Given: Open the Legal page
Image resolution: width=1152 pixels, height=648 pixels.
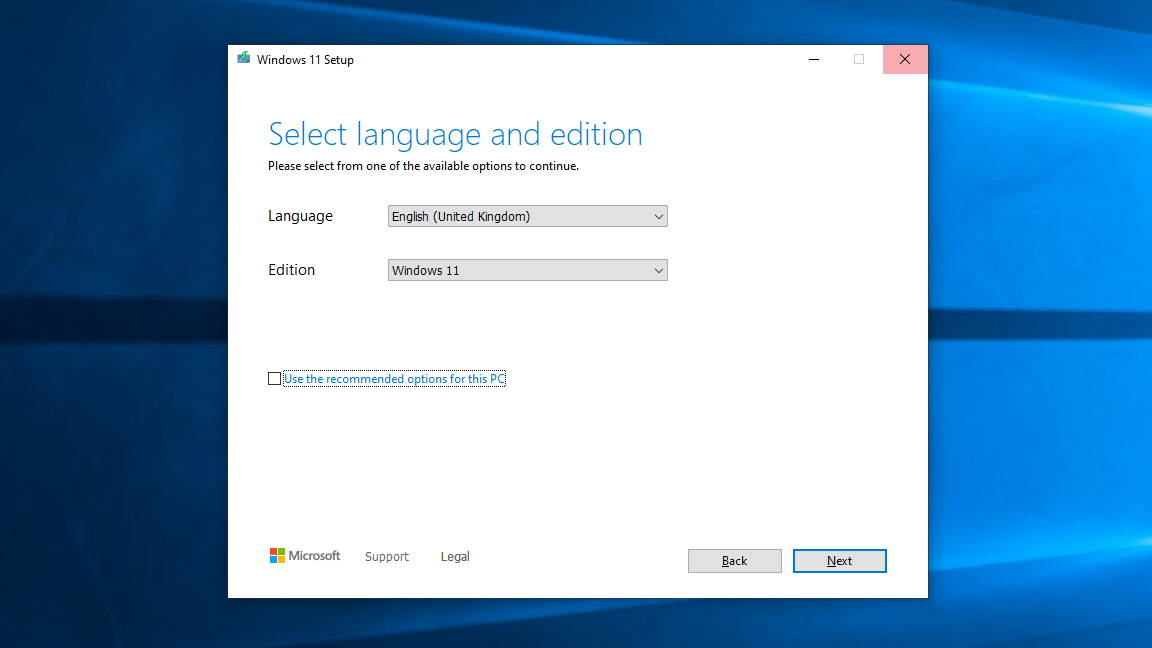Looking at the screenshot, I should pos(455,556).
